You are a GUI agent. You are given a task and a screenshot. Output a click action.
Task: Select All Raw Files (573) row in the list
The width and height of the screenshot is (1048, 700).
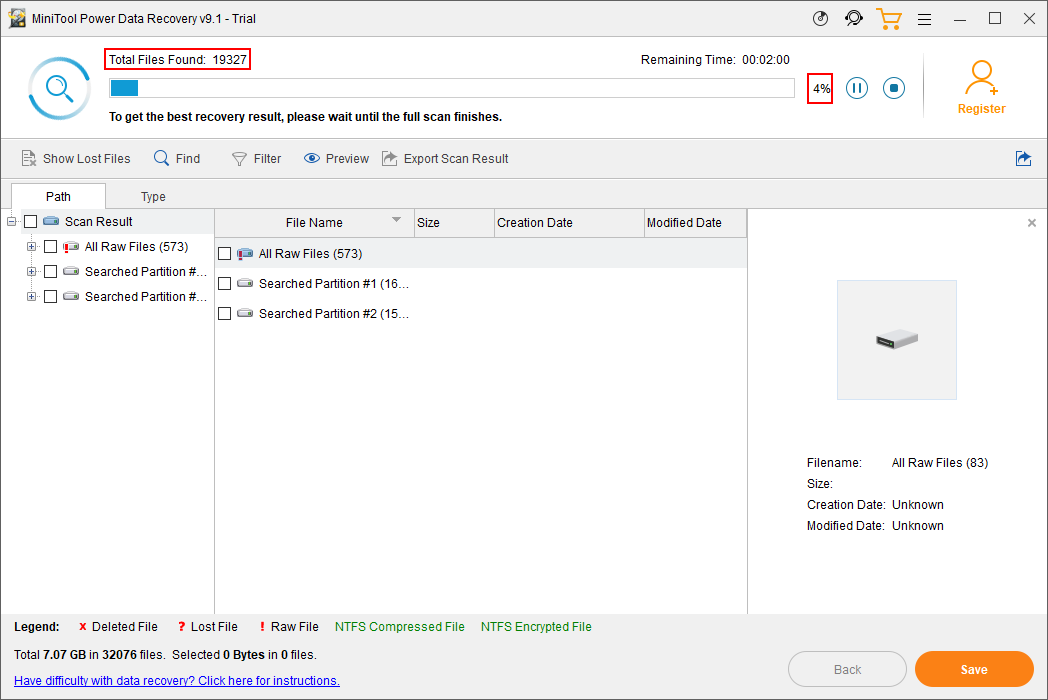coord(481,253)
